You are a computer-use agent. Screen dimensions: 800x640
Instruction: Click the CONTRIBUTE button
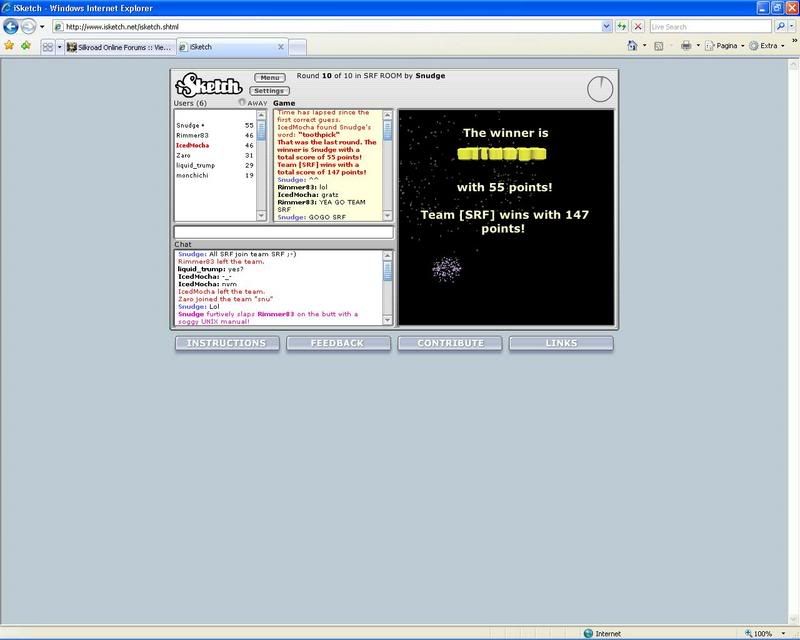[x=450, y=343]
